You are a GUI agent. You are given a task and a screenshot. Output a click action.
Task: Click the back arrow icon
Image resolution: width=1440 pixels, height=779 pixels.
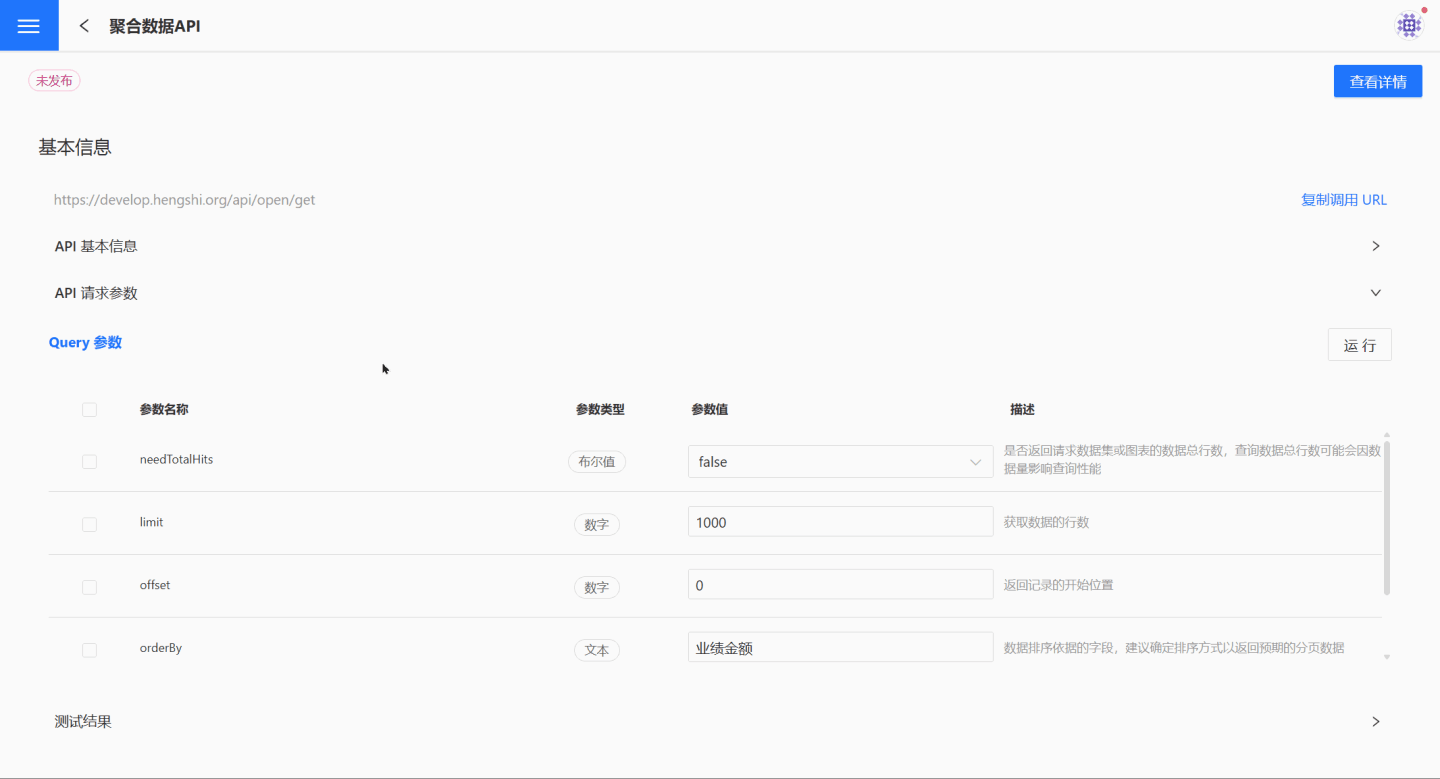point(84,26)
